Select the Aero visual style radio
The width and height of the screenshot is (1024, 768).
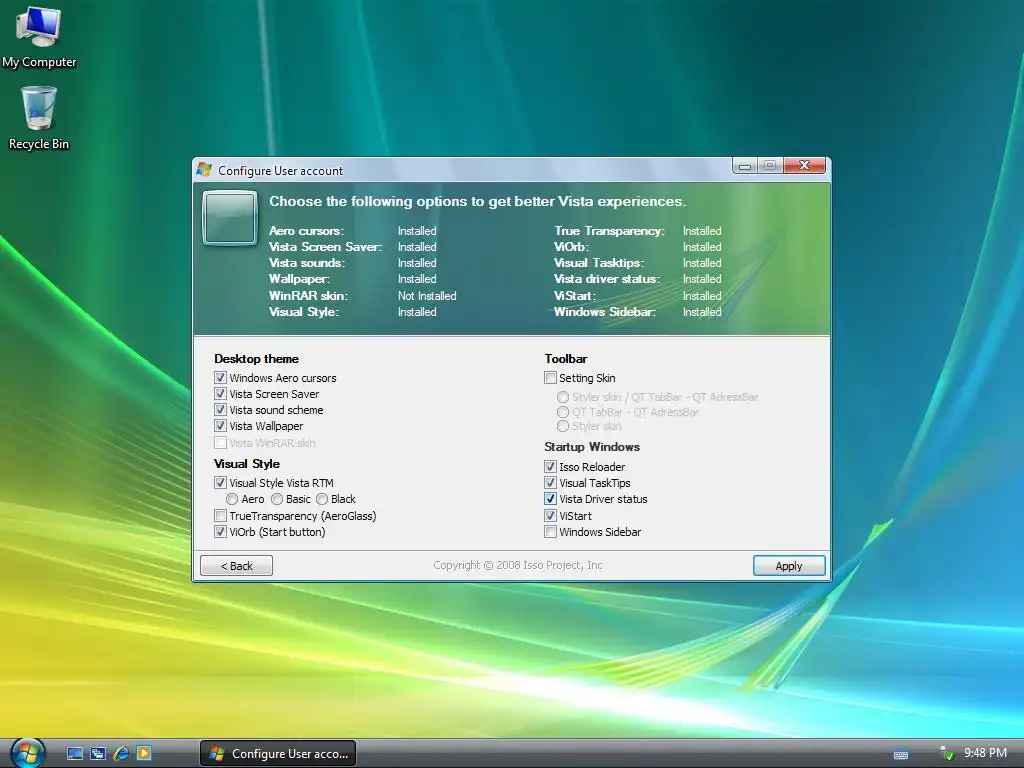point(232,499)
